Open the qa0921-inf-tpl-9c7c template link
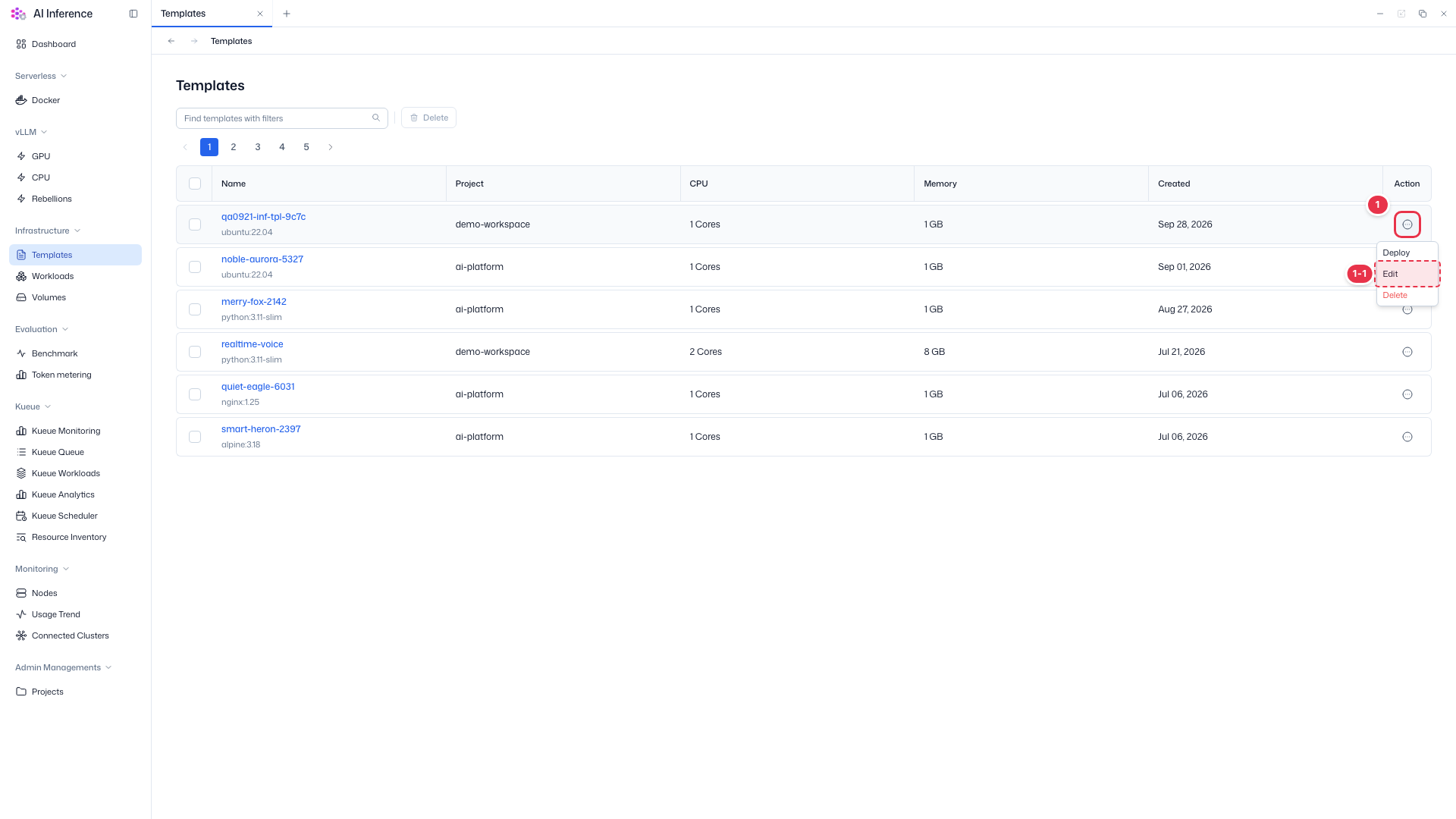Screen dimensions: 1456x819 pos(263,217)
